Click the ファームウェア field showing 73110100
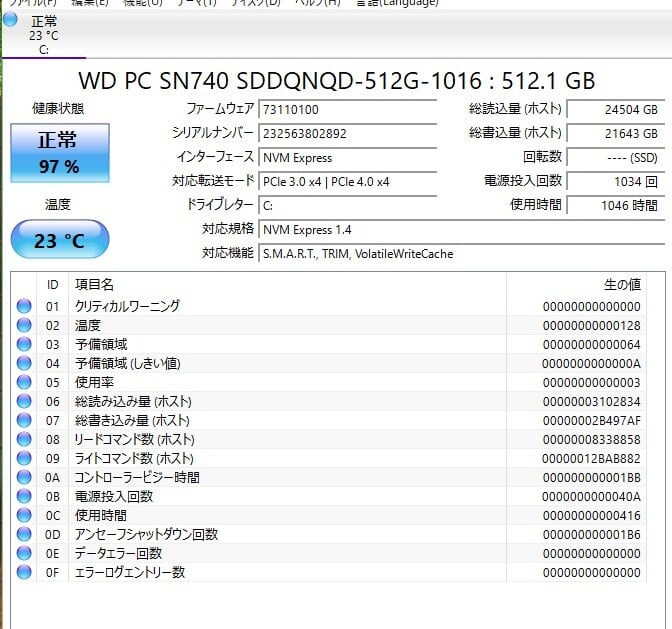This screenshot has height=629, width=672. click(347, 109)
